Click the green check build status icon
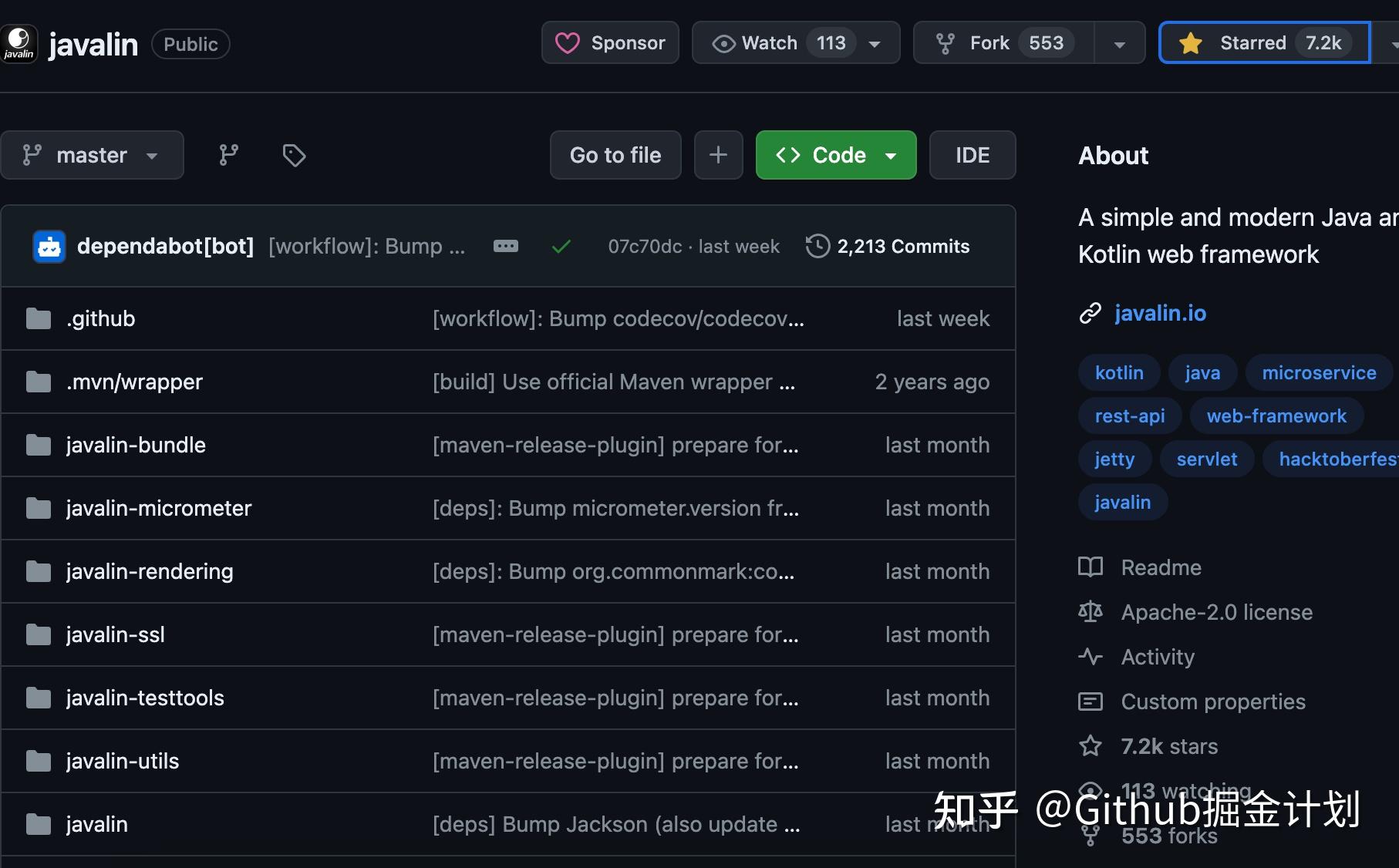The height and width of the screenshot is (868, 1399). tap(561, 246)
